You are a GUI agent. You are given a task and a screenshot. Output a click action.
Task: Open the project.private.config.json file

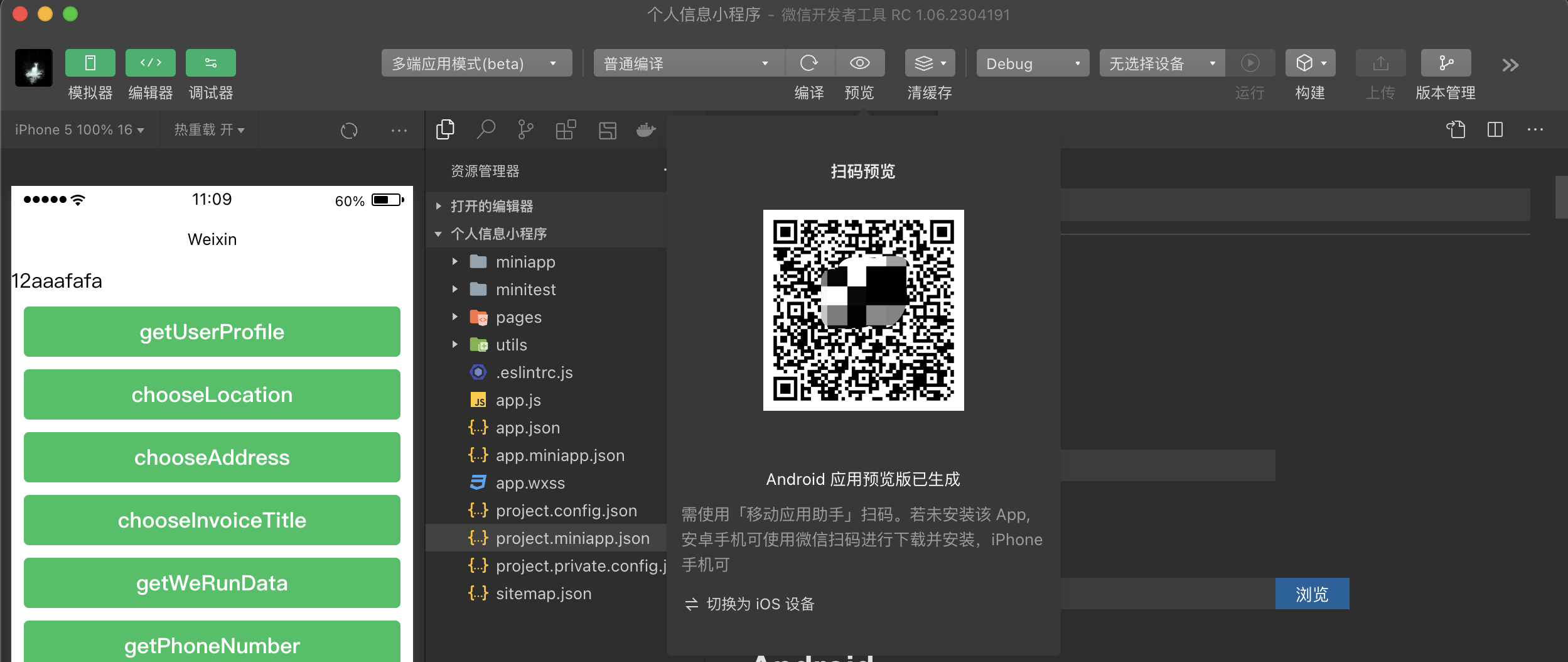point(546,565)
